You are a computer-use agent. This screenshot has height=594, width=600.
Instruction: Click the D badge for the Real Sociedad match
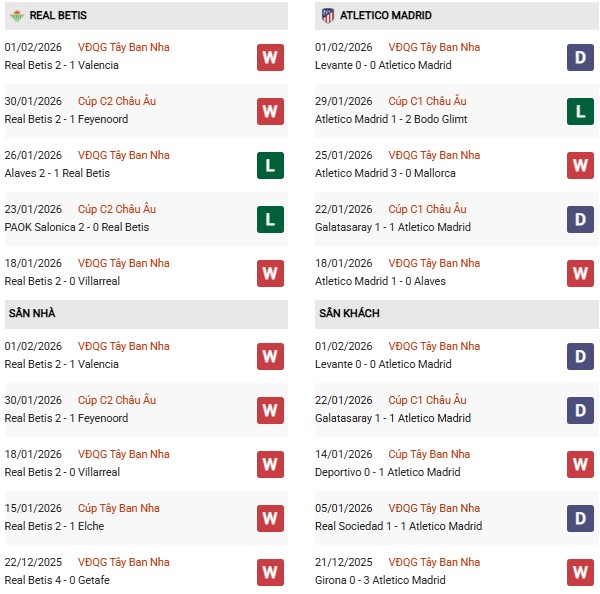581,518
